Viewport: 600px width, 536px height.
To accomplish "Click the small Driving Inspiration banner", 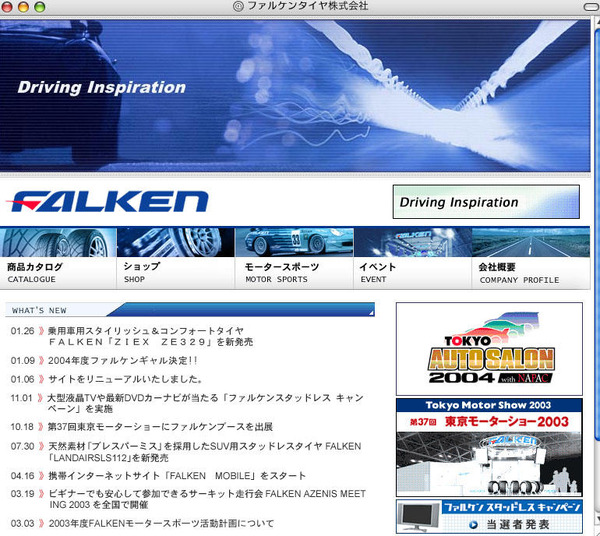I will (x=486, y=202).
